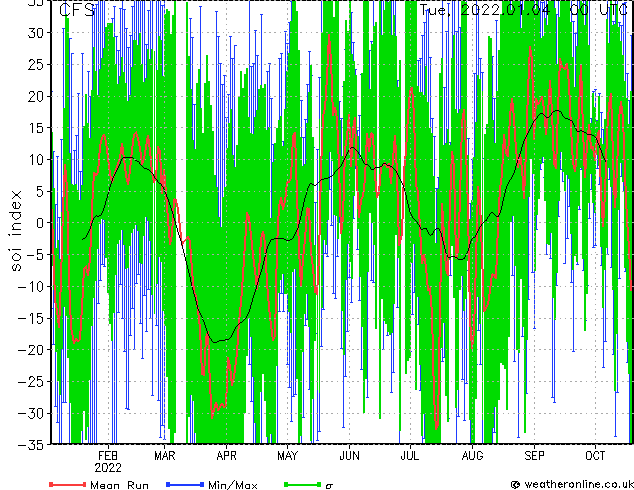Click the chart date 'Tue, 2022.01.04 00 UTC'
Viewport: 634px width, 490px height.
[524, 10]
